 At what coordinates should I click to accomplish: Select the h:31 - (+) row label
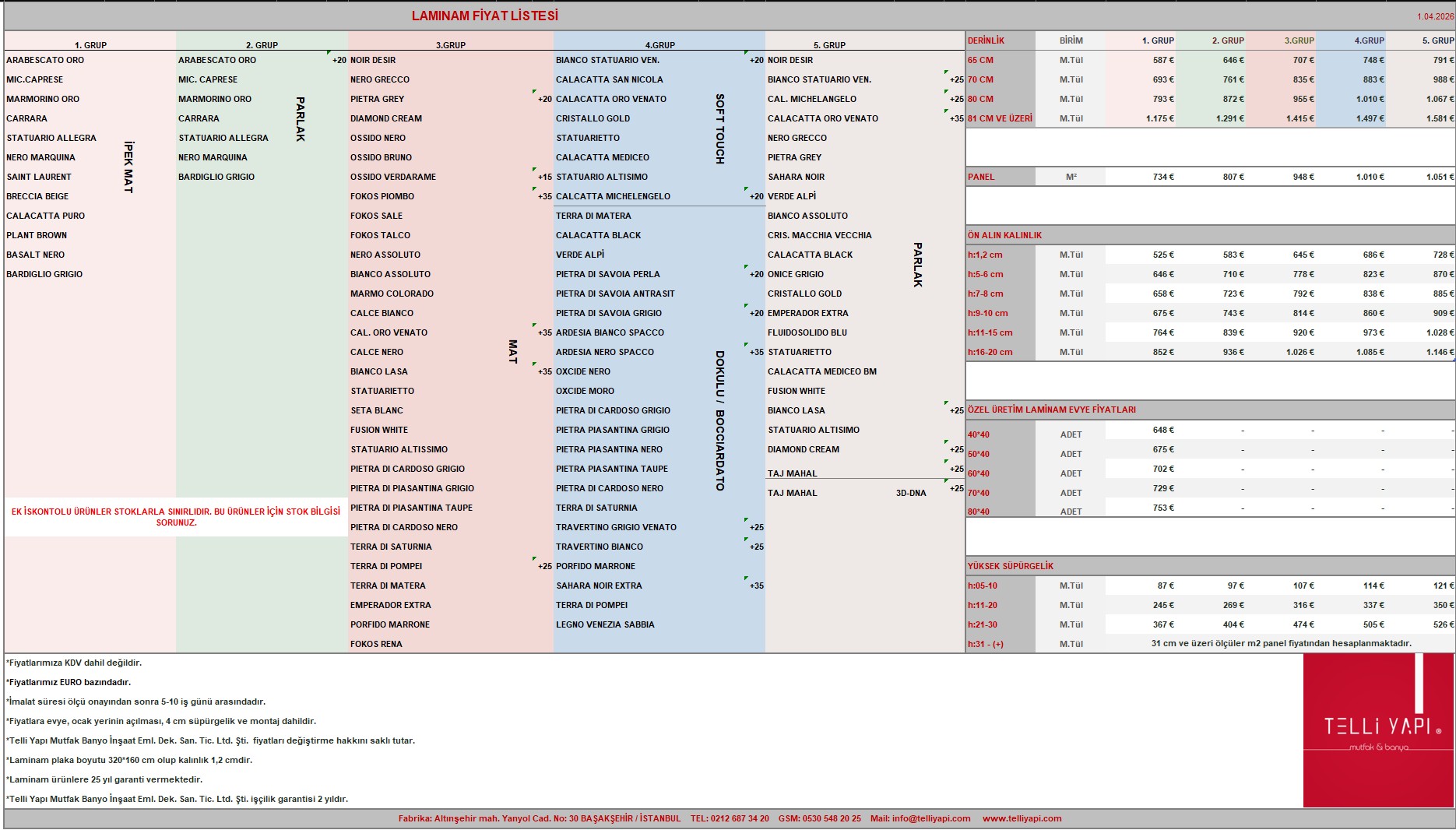(986, 644)
